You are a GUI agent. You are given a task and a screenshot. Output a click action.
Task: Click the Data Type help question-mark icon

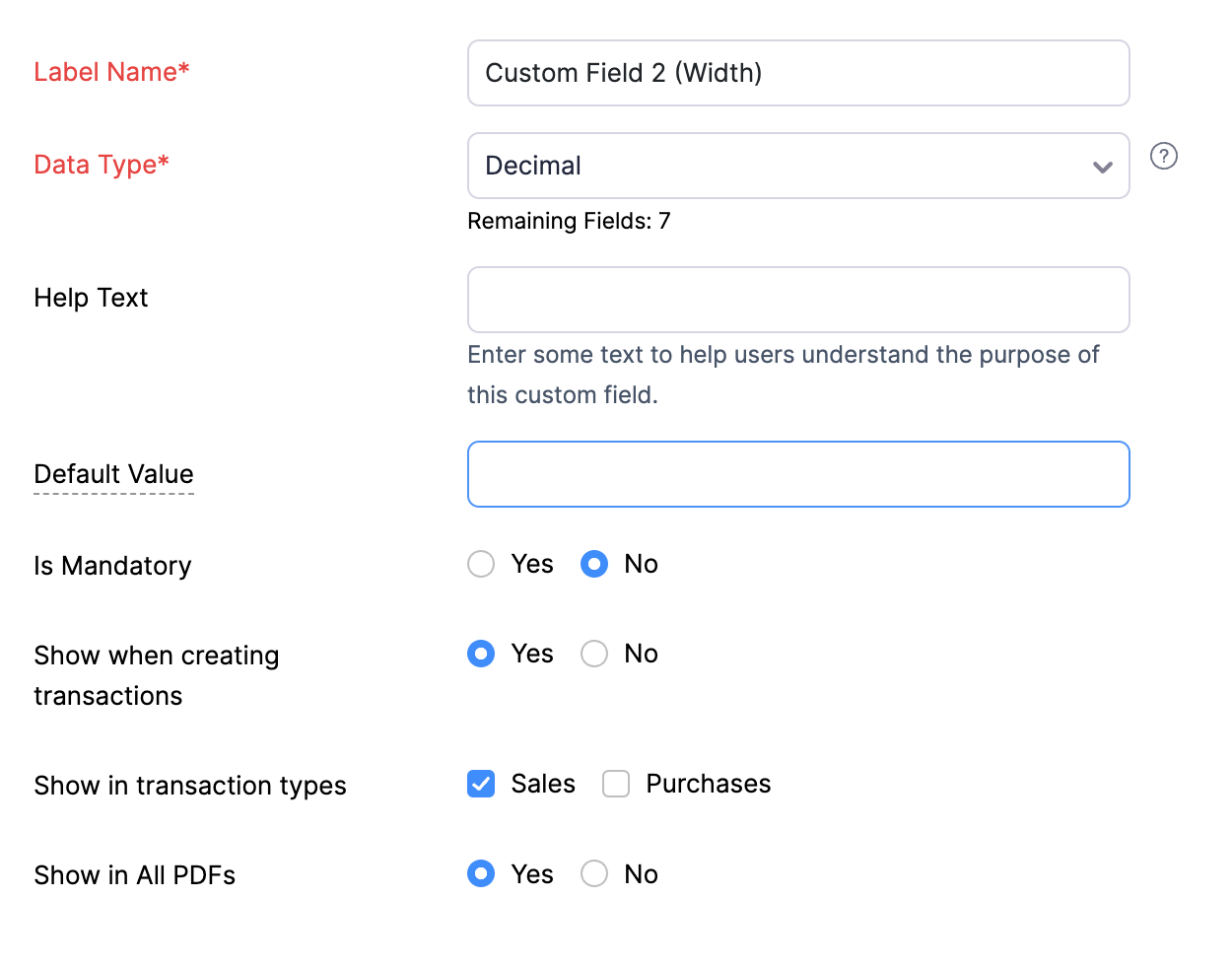[1163, 156]
